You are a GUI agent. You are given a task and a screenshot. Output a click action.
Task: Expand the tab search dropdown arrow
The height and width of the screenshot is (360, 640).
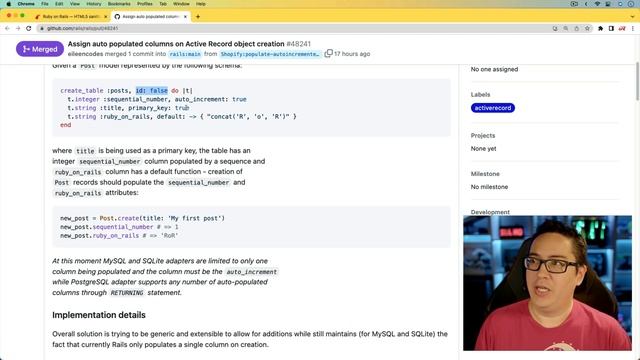click(633, 17)
